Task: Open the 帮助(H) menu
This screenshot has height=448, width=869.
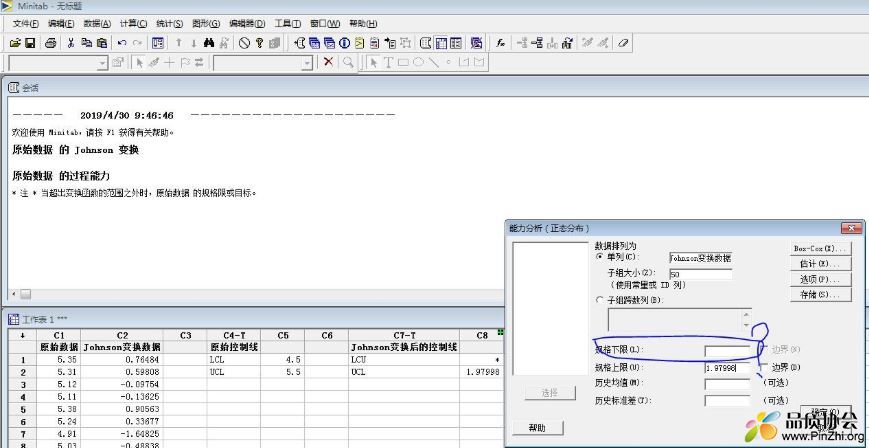Action: point(363,23)
